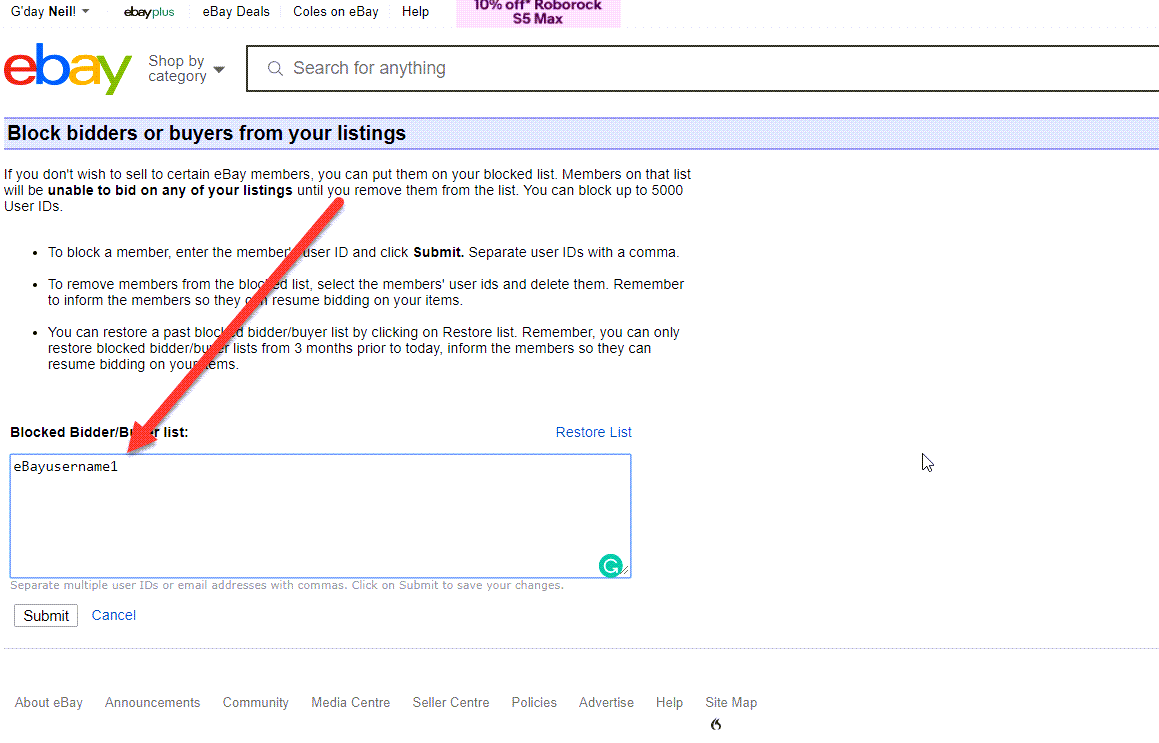The height and width of the screenshot is (743, 1159).
Task: Open the Media Centre footer link
Action: (x=350, y=702)
